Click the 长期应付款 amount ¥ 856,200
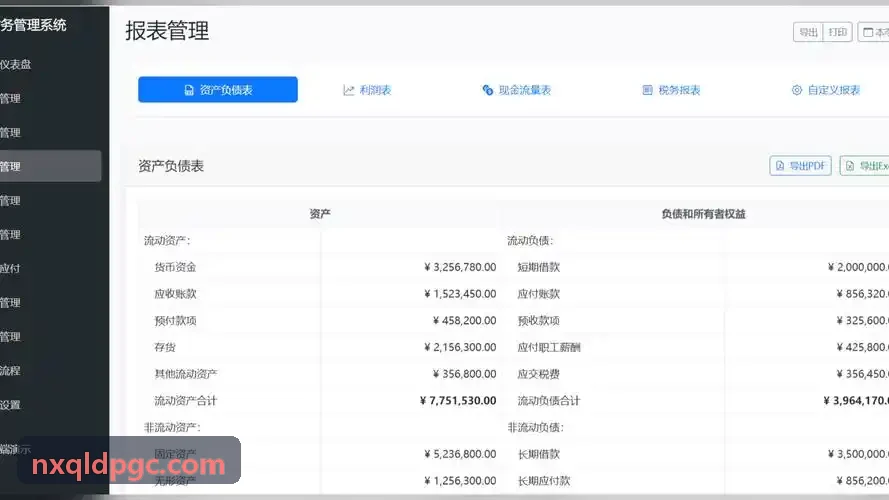This screenshot has height=500, width=889. 862,480
